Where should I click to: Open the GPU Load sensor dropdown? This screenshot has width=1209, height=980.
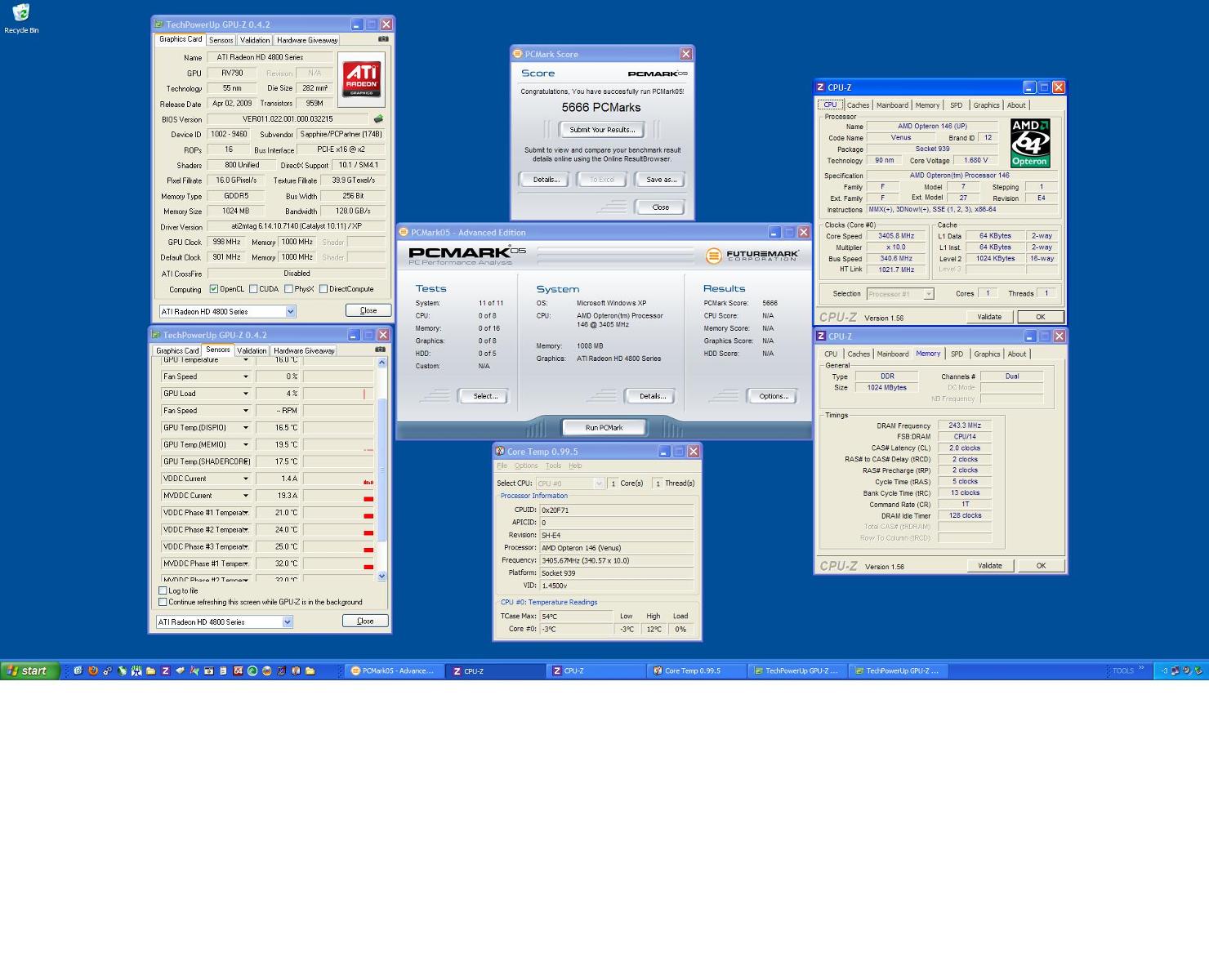(x=245, y=394)
